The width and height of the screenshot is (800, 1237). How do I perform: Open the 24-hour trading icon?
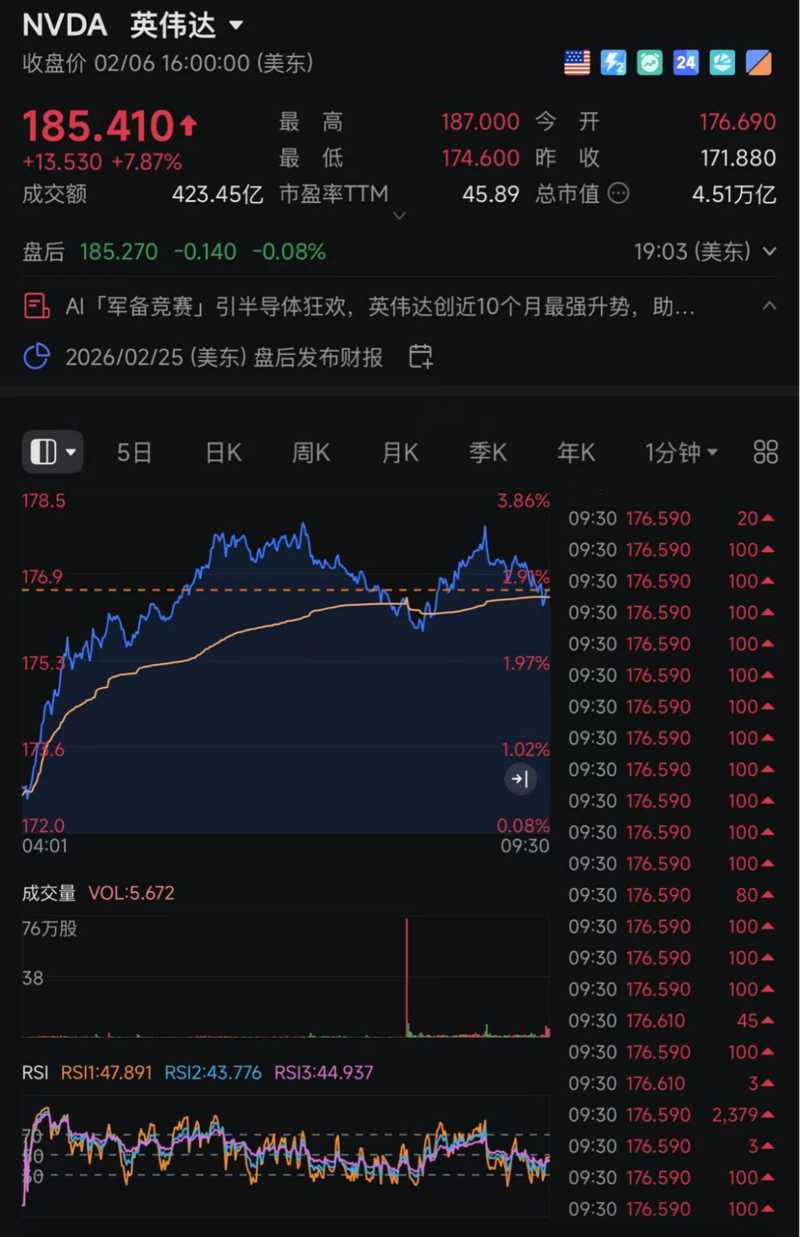(x=686, y=63)
